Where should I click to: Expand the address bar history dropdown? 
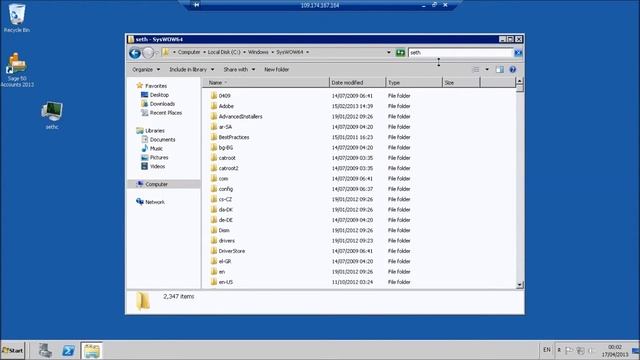389,52
